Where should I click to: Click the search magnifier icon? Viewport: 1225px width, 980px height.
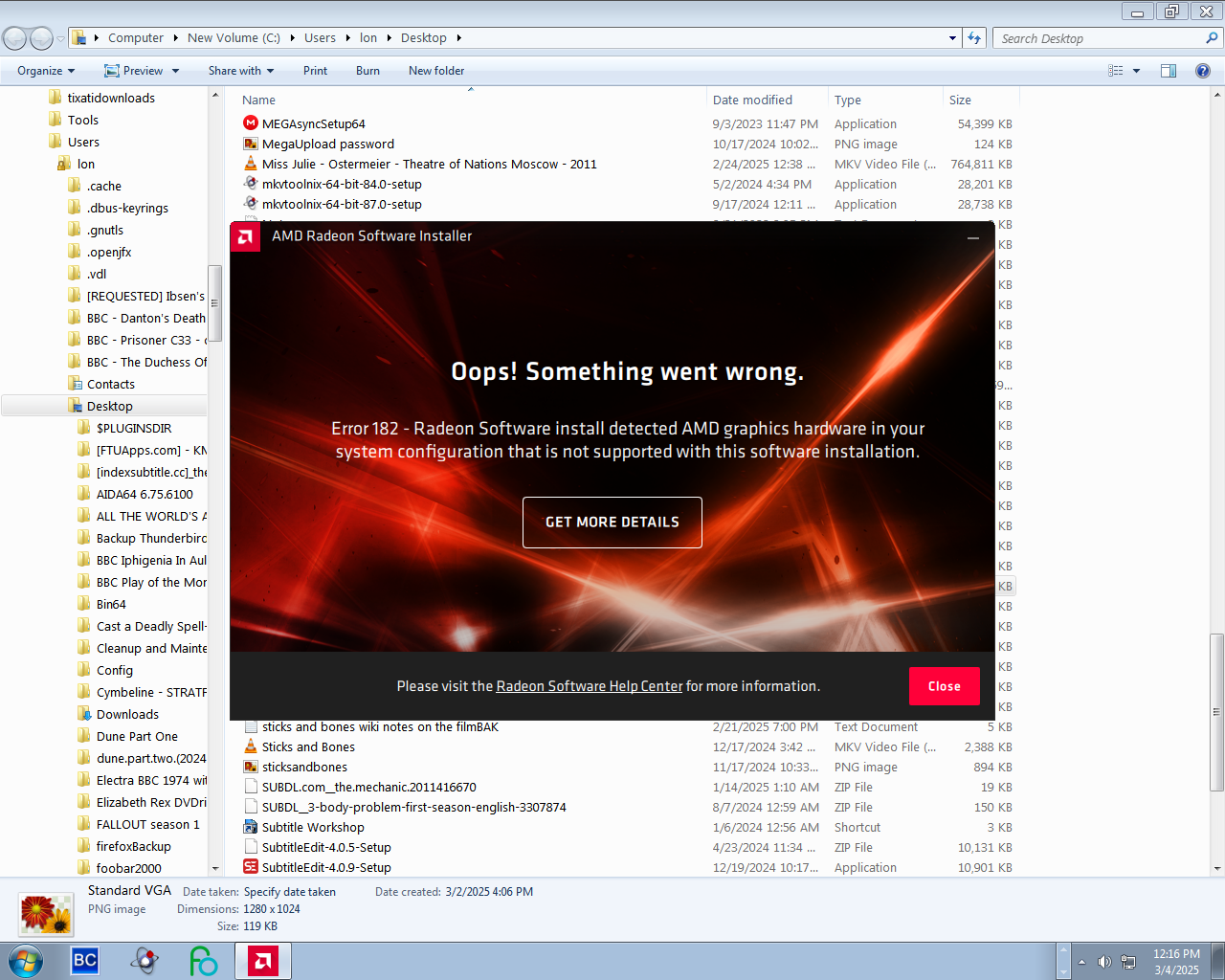[x=1212, y=38]
